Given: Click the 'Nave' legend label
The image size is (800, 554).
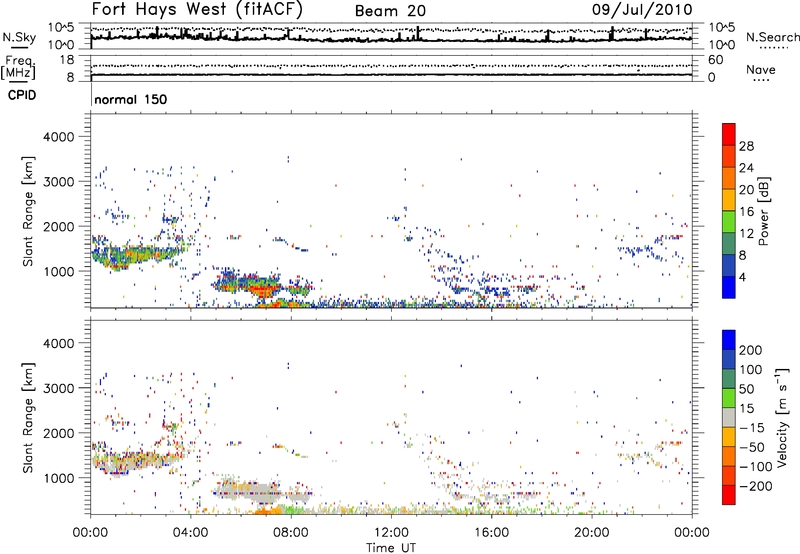Looking at the screenshot, I should pyautogui.click(x=761, y=70).
